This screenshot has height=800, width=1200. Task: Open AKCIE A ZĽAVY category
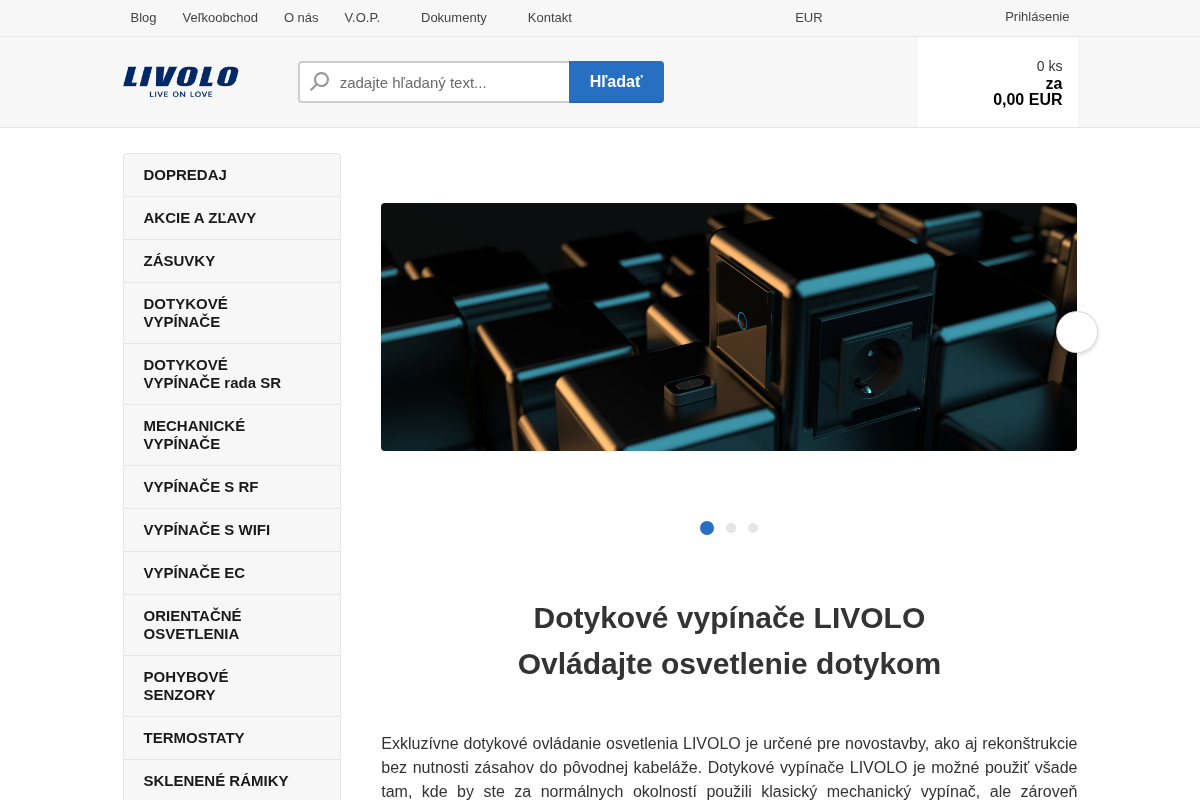(x=232, y=218)
